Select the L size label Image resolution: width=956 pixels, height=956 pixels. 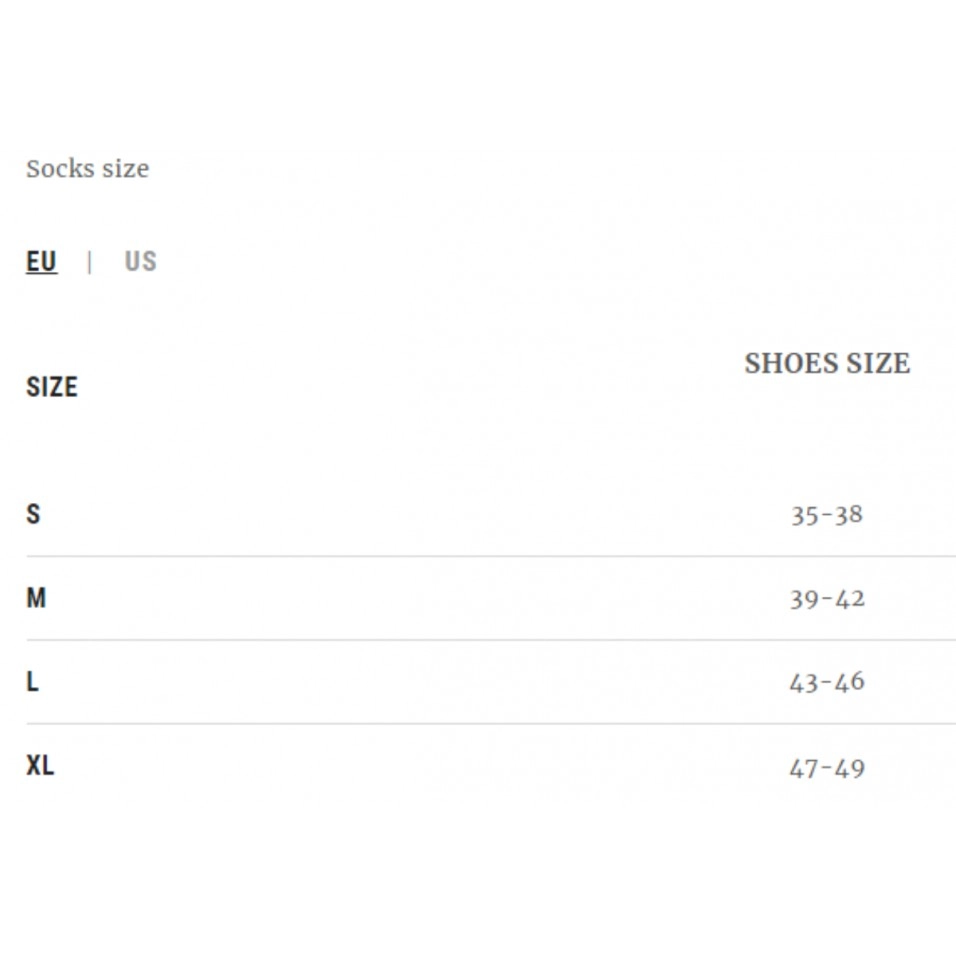32,682
